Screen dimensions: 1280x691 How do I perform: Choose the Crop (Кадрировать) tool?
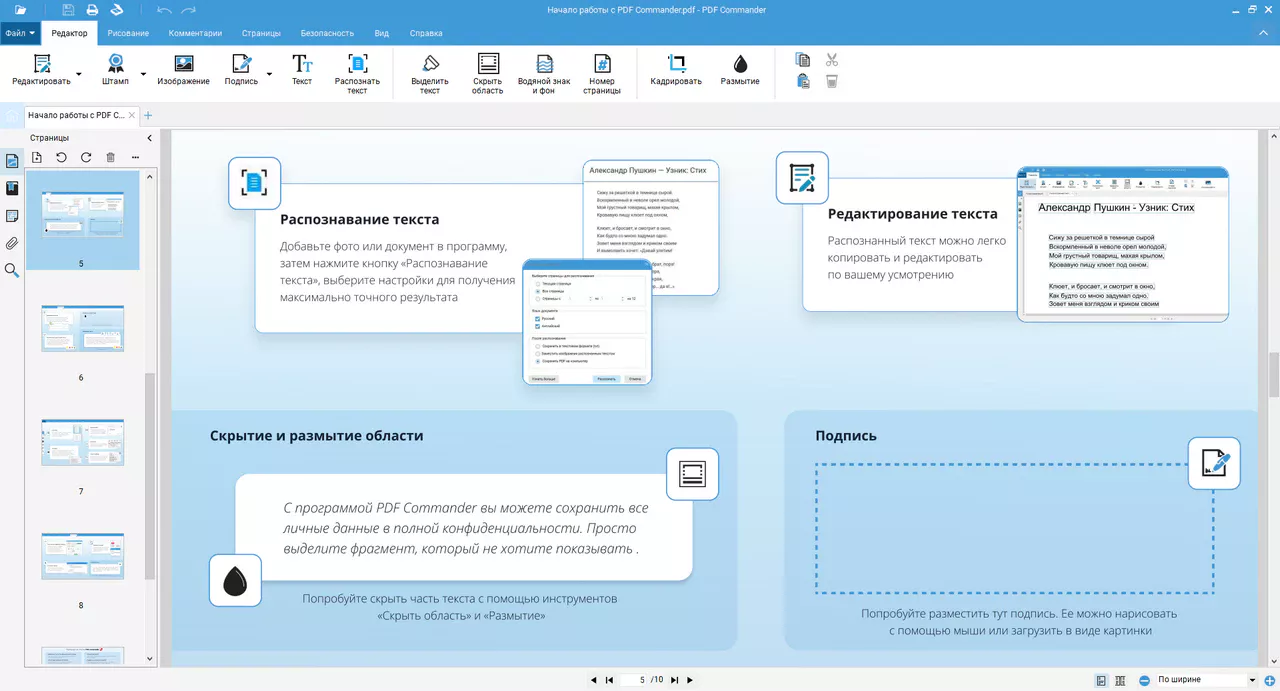[x=676, y=70]
